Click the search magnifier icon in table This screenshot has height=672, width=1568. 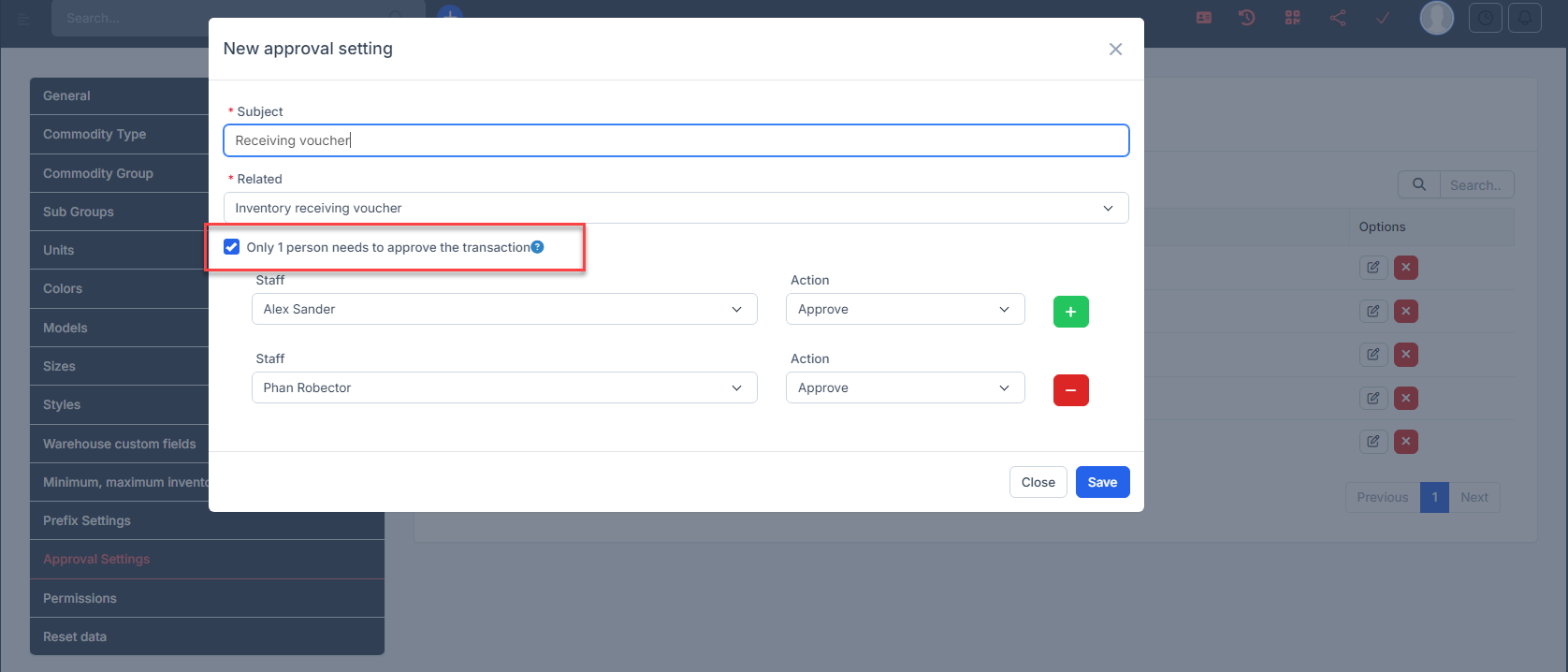[1418, 185]
